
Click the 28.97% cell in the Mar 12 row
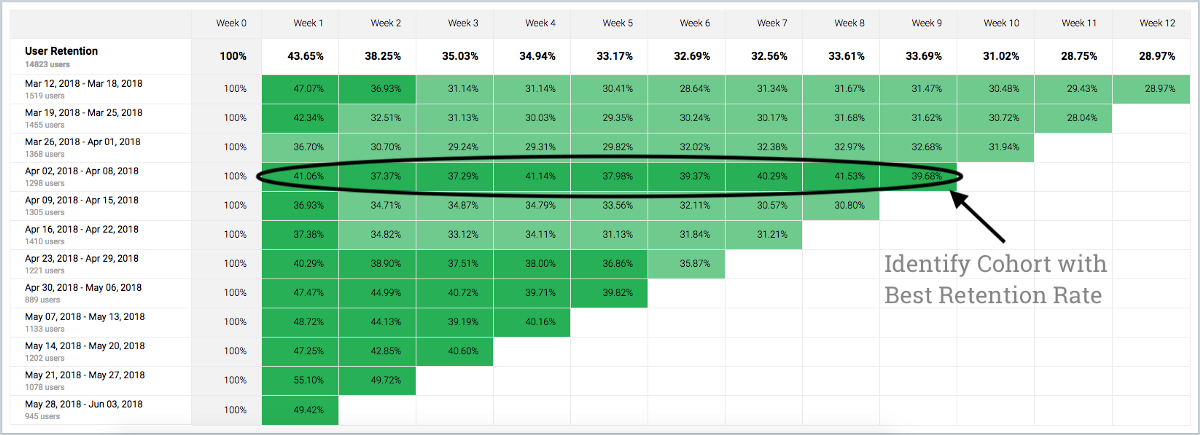point(1156,89)
